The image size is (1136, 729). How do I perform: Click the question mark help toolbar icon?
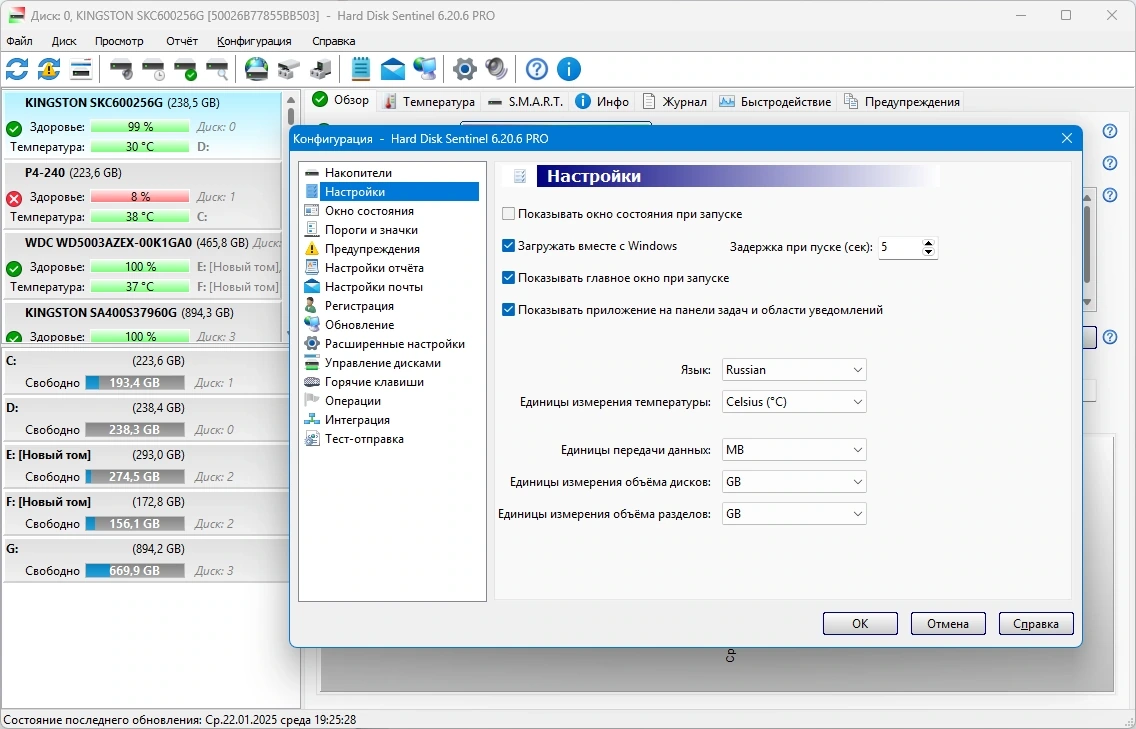point(537,70)
